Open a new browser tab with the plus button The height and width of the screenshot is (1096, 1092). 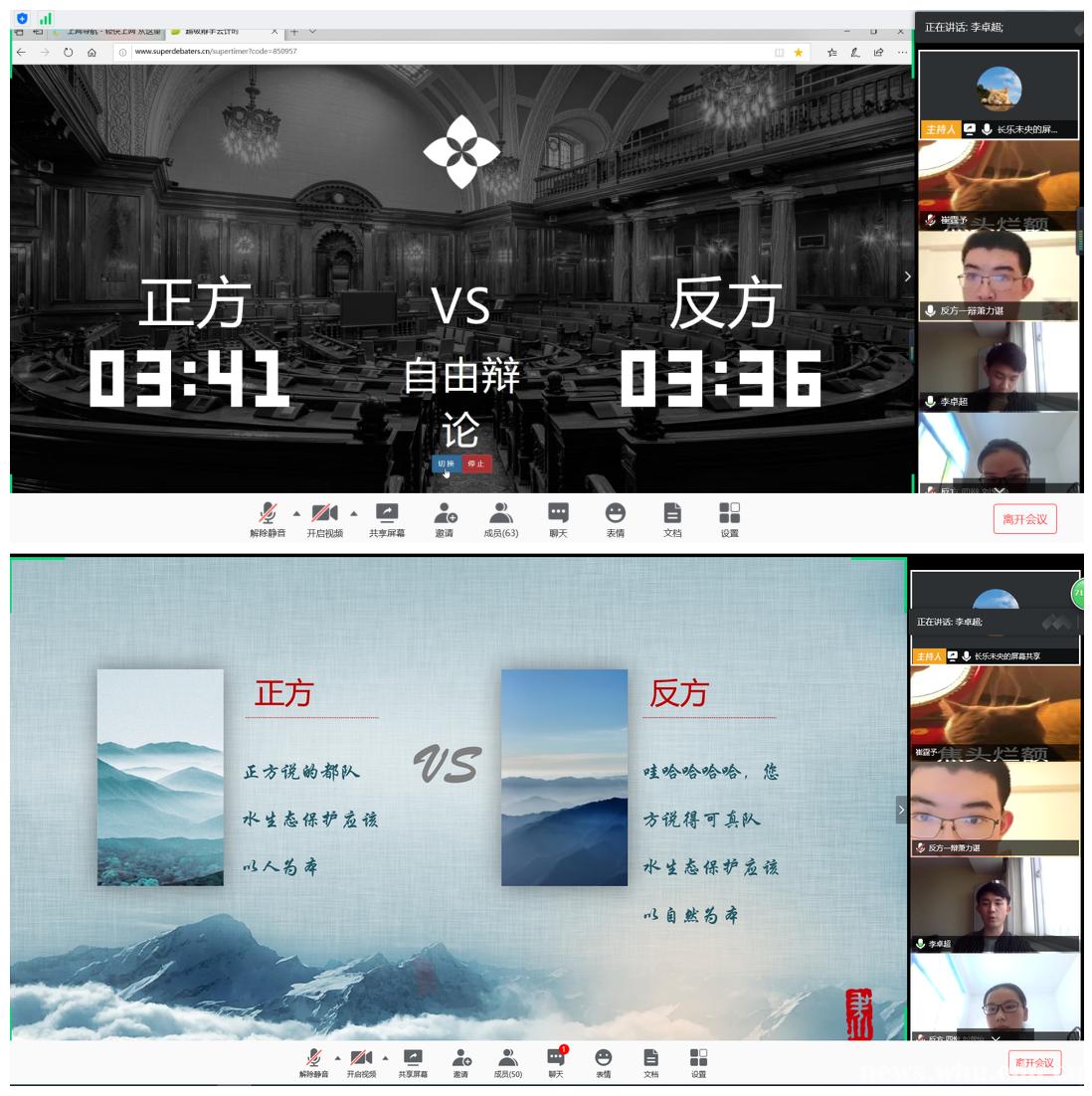click(x=294, y=31)
